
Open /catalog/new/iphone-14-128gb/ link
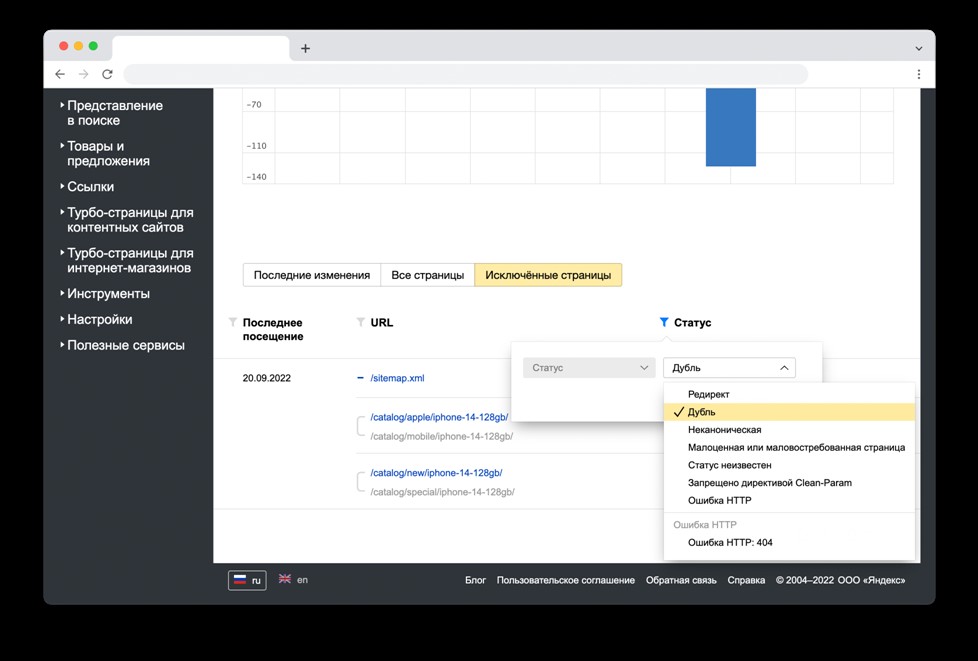click(437, 473)
